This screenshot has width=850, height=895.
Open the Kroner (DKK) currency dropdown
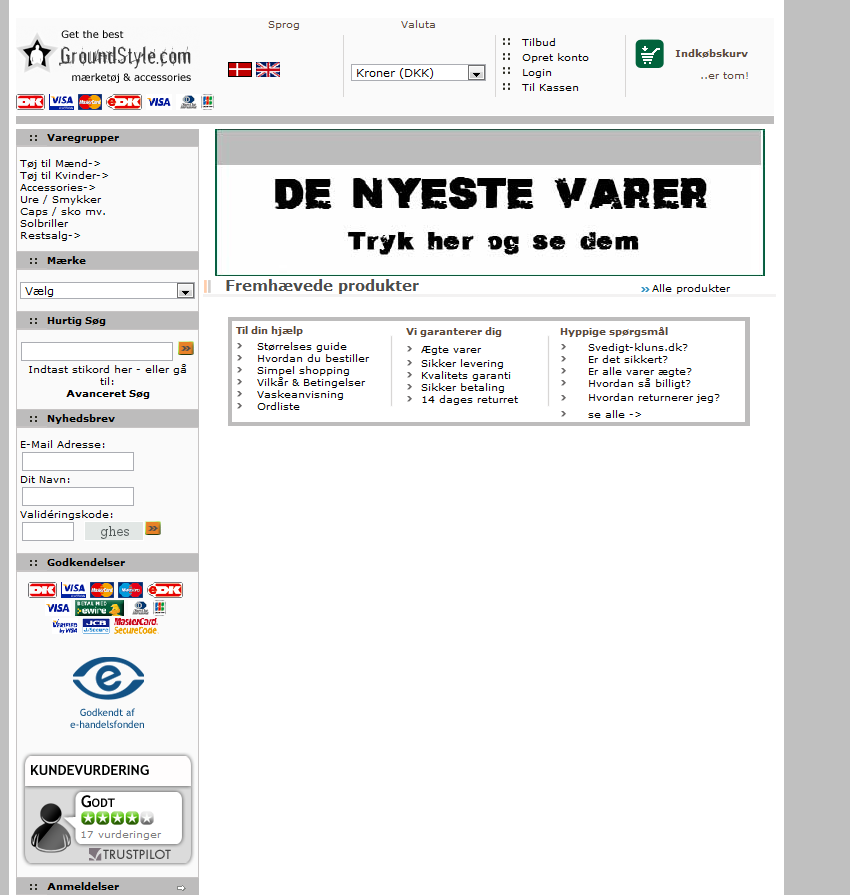coord(418,73)
